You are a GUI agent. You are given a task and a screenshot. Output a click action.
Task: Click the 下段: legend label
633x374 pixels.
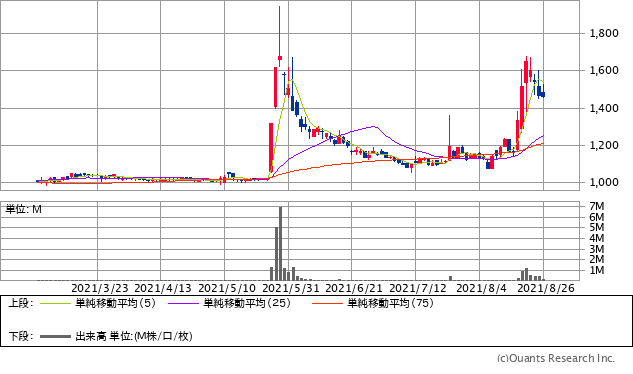tap(21, 336)
